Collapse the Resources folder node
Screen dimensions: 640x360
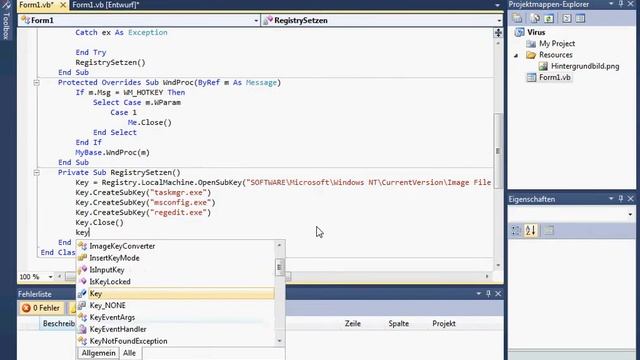(516, 55)
